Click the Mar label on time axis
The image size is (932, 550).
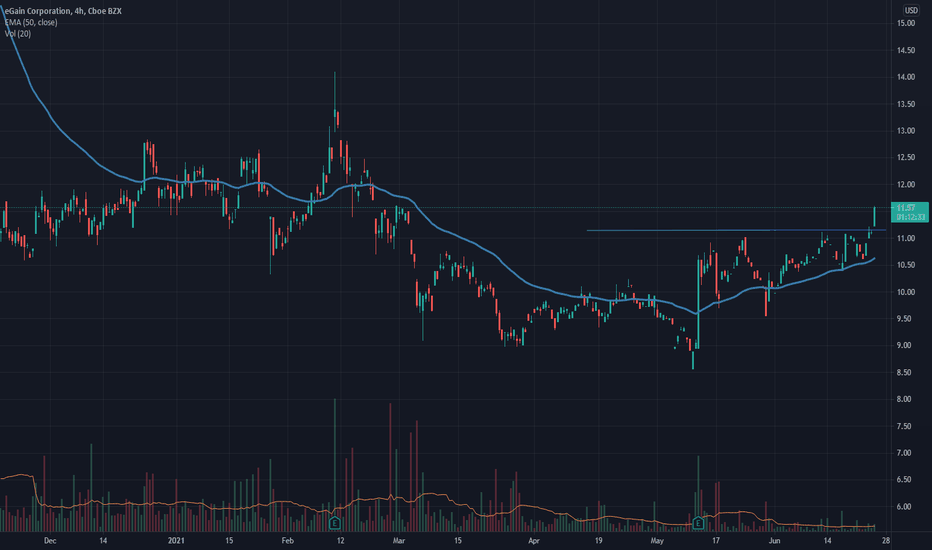pyautogui.click(x=399, y=540)
